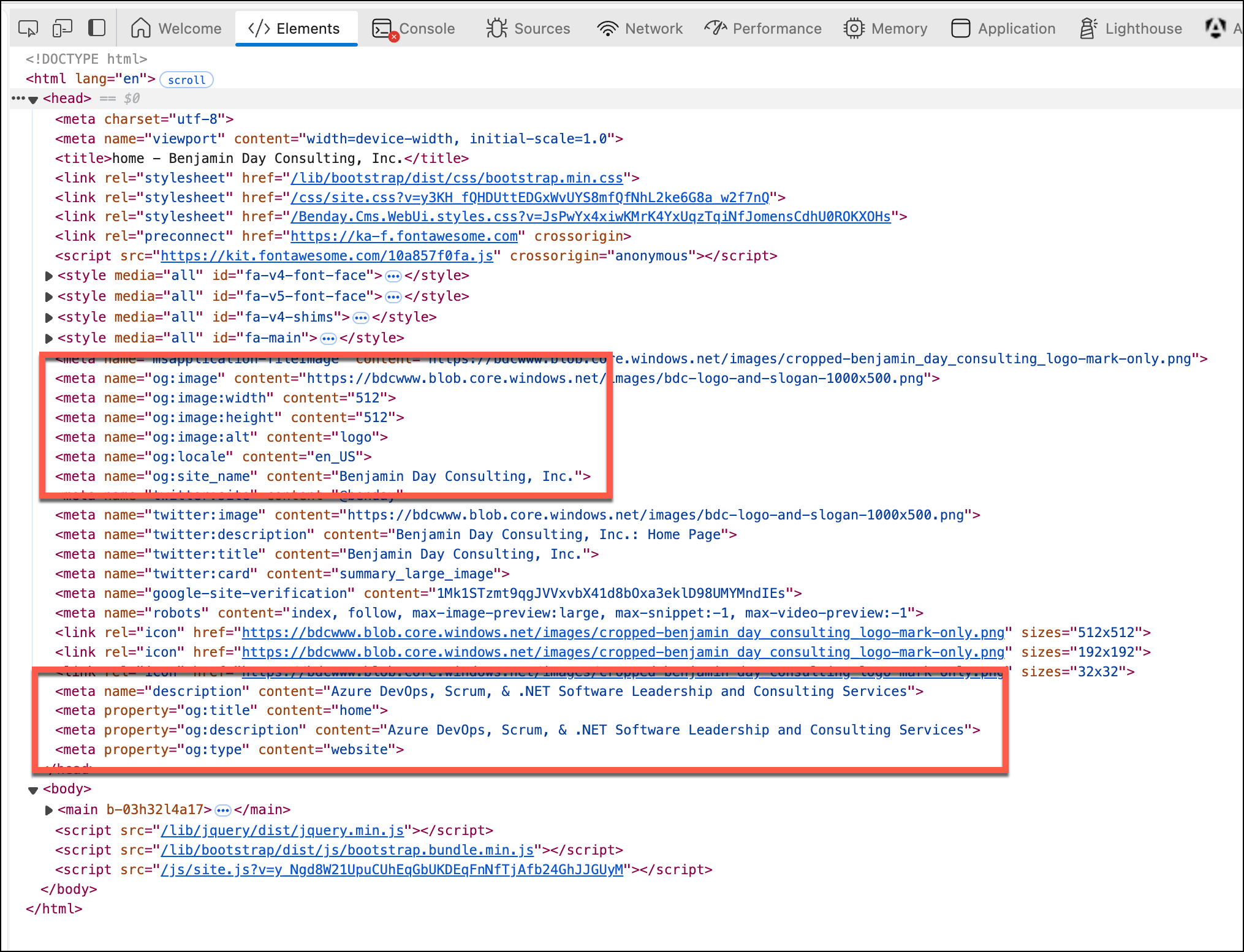Open the Application tab

tap(1004, 28)
